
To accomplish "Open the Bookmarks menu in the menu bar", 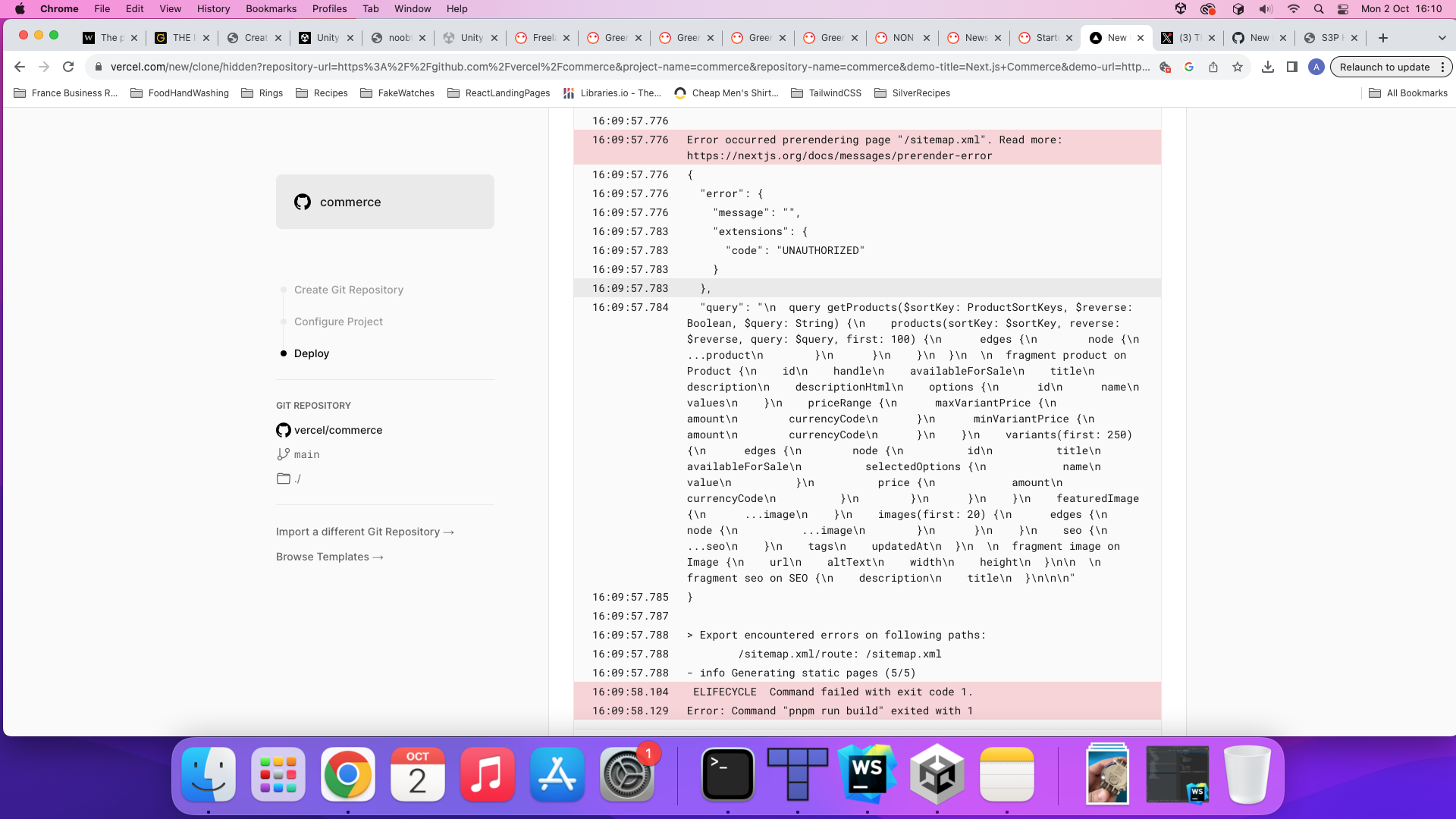I will click(271, 8).
